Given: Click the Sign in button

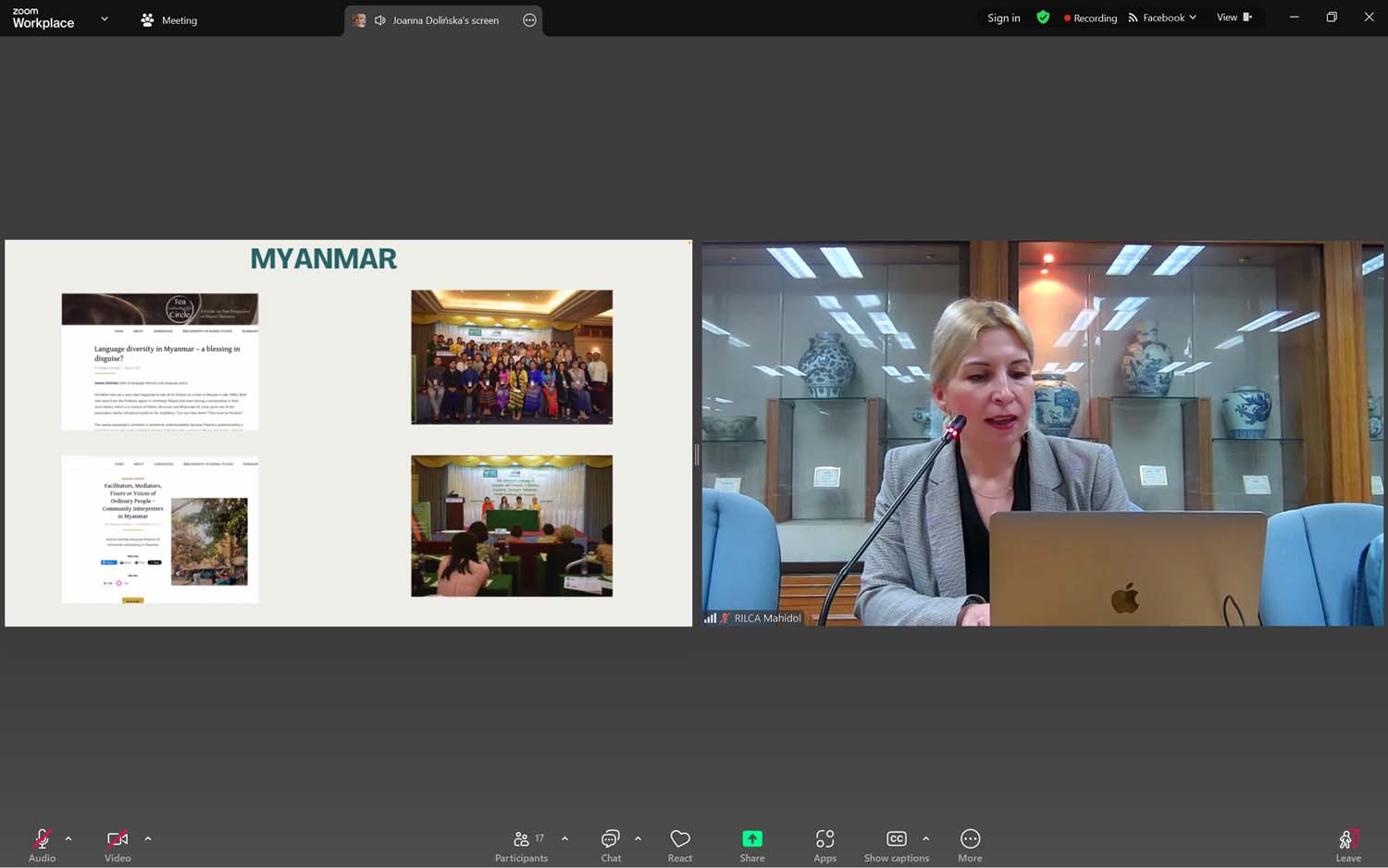Looking at the screenshot, I should tap(1003, 18).
